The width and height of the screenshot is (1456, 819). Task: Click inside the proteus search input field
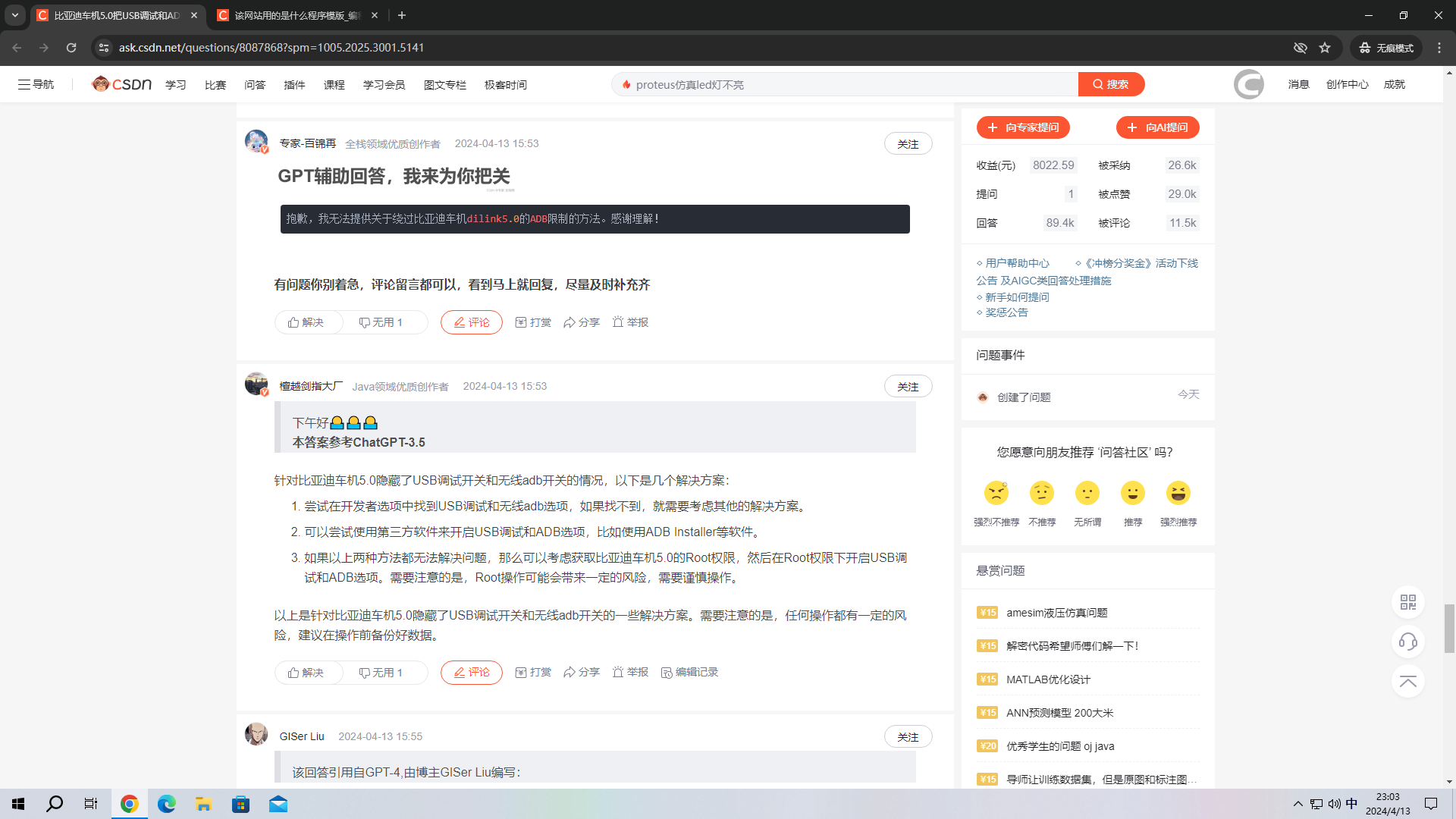(834, 84)
